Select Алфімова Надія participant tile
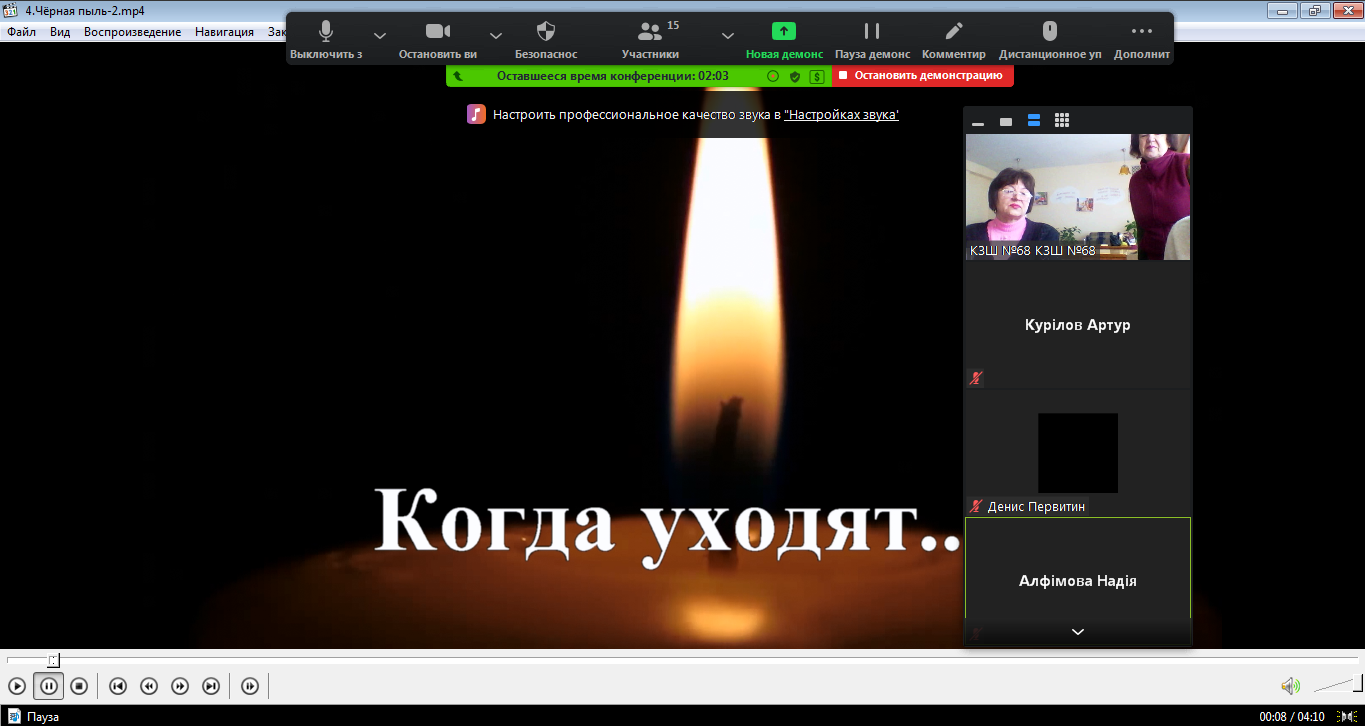The width and height of the screenshot is (1365, 726). coord(1078,581)
